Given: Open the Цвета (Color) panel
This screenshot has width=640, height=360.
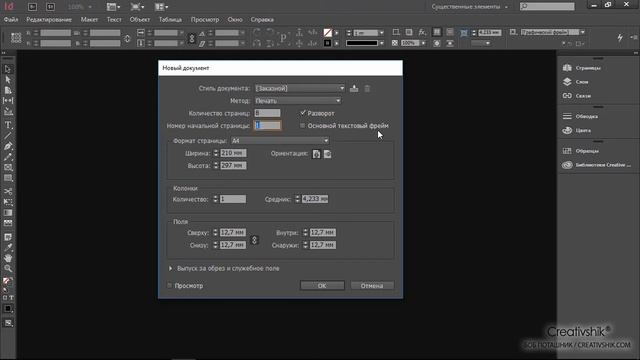Looking at the screenshot, I should [577, 130].
